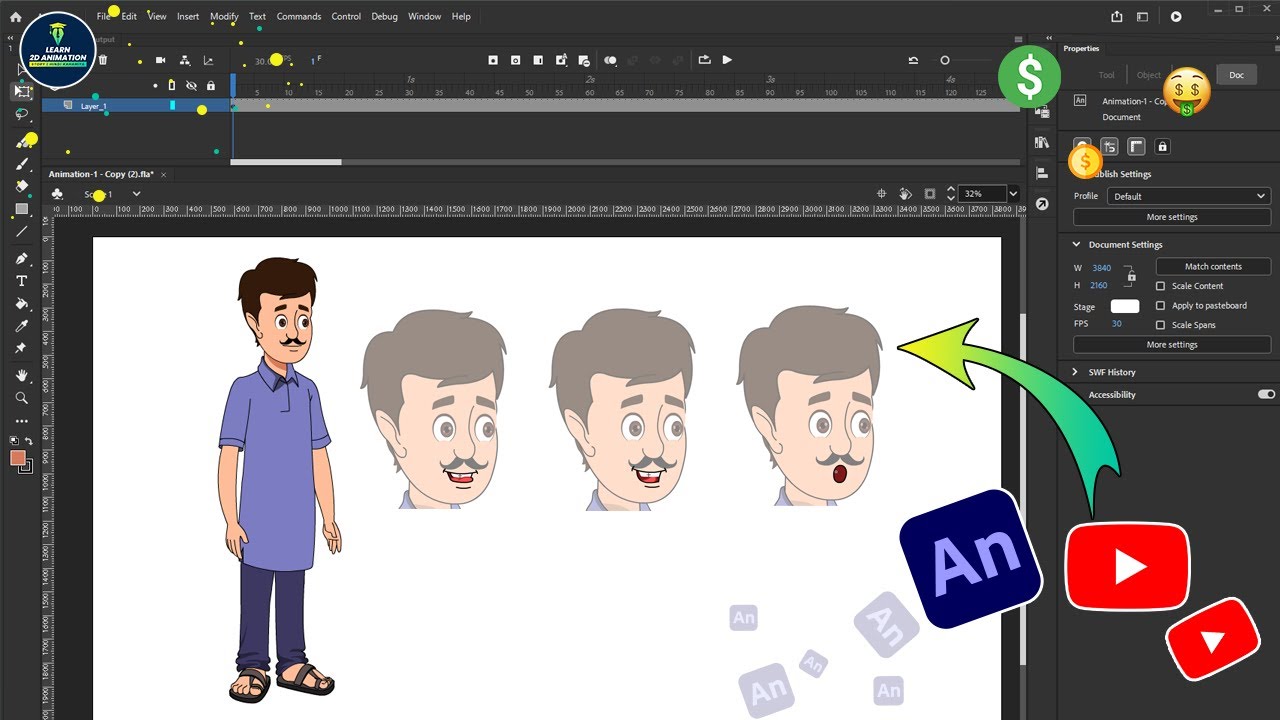Open the scene selector dropdown arrow
Screen dimensions: 1280x720
click(136, 194)
